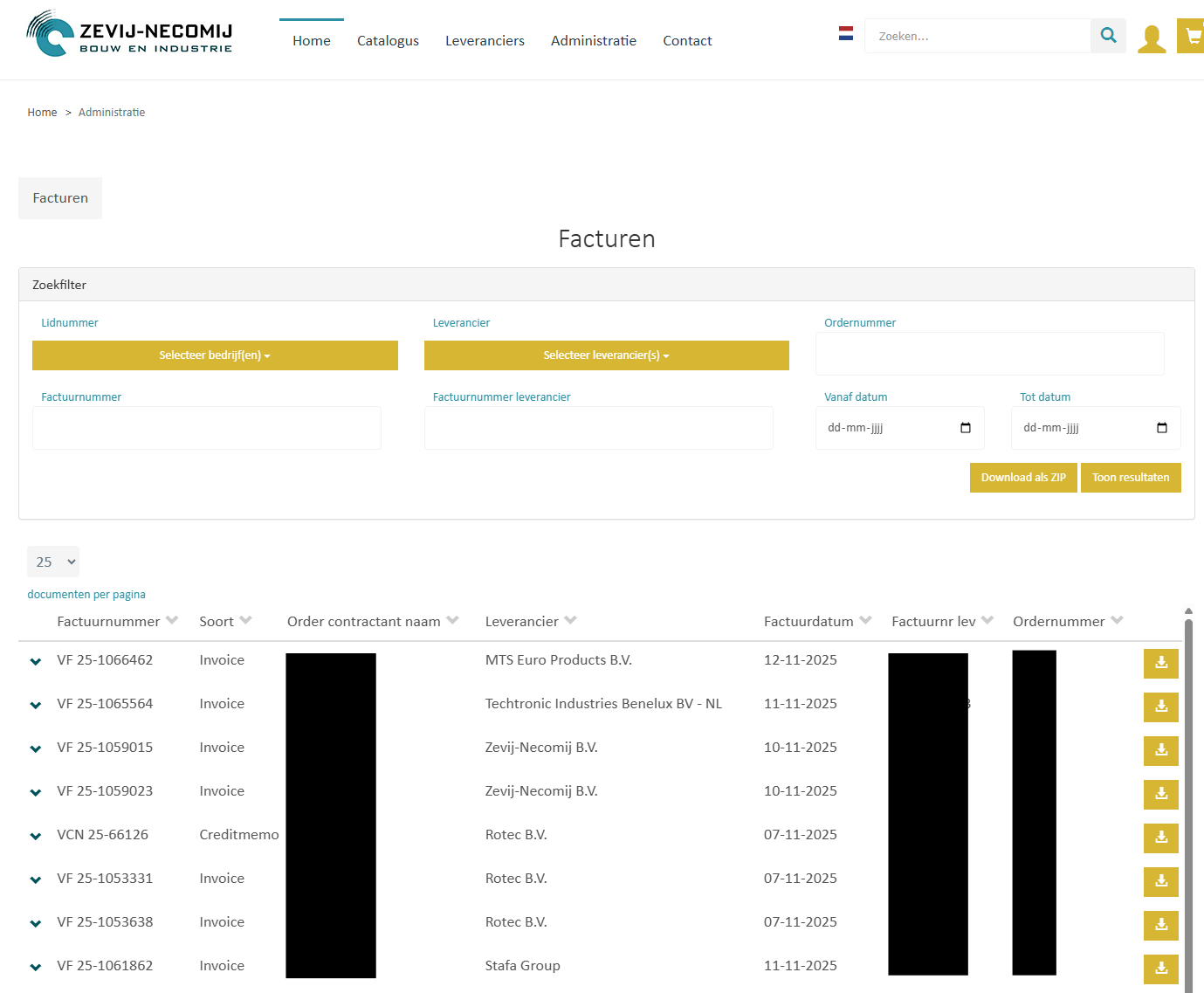This screenshot has width=1204, height=993.
Task: Click Toon resultaten button
Action: tap(1131, 478)
